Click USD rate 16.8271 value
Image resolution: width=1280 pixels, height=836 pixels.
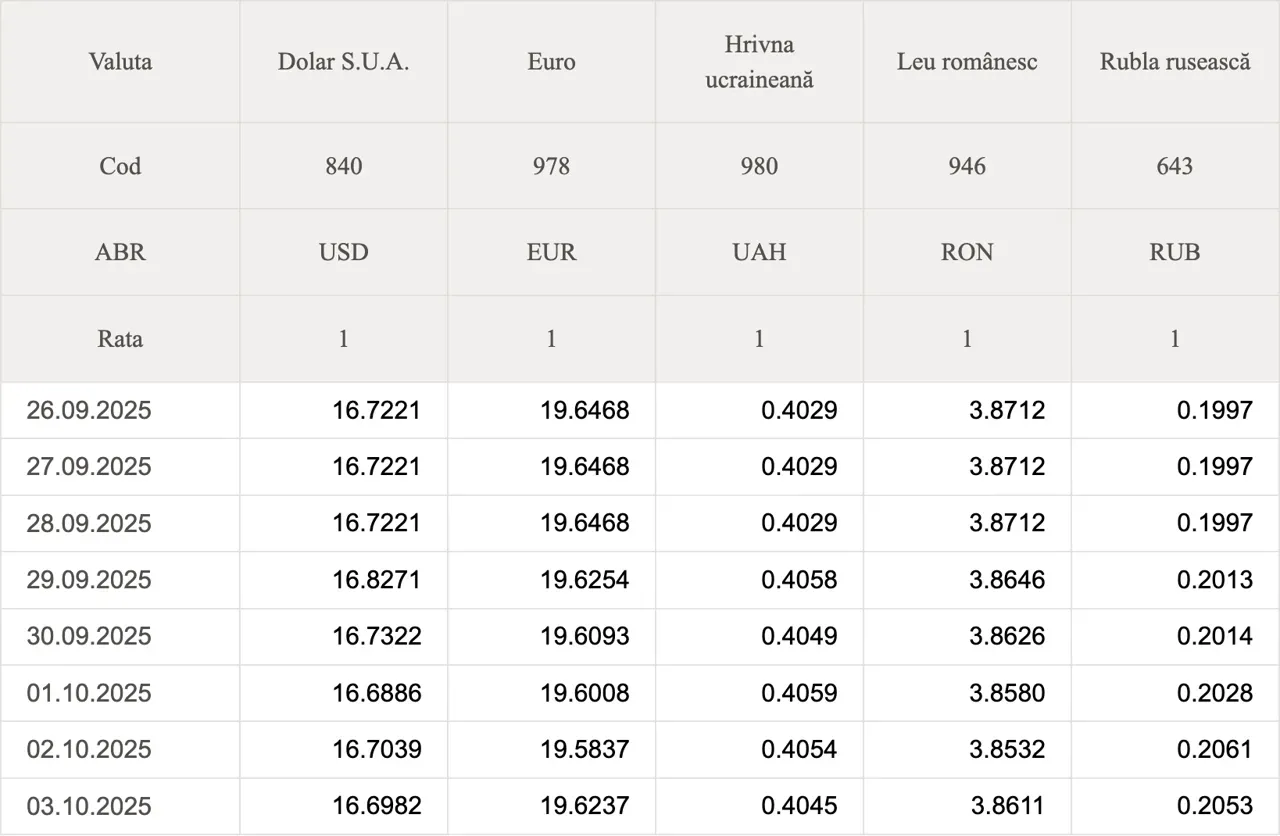coord(376,580)
